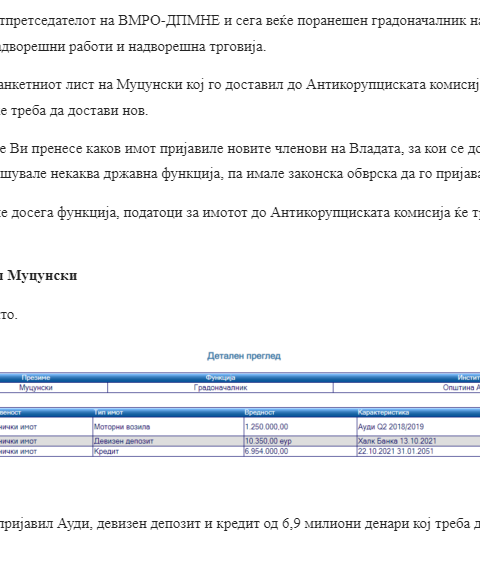The image size is (480, 562).
Task: Click the 'Функција' column header
Action: coord(220,377)
